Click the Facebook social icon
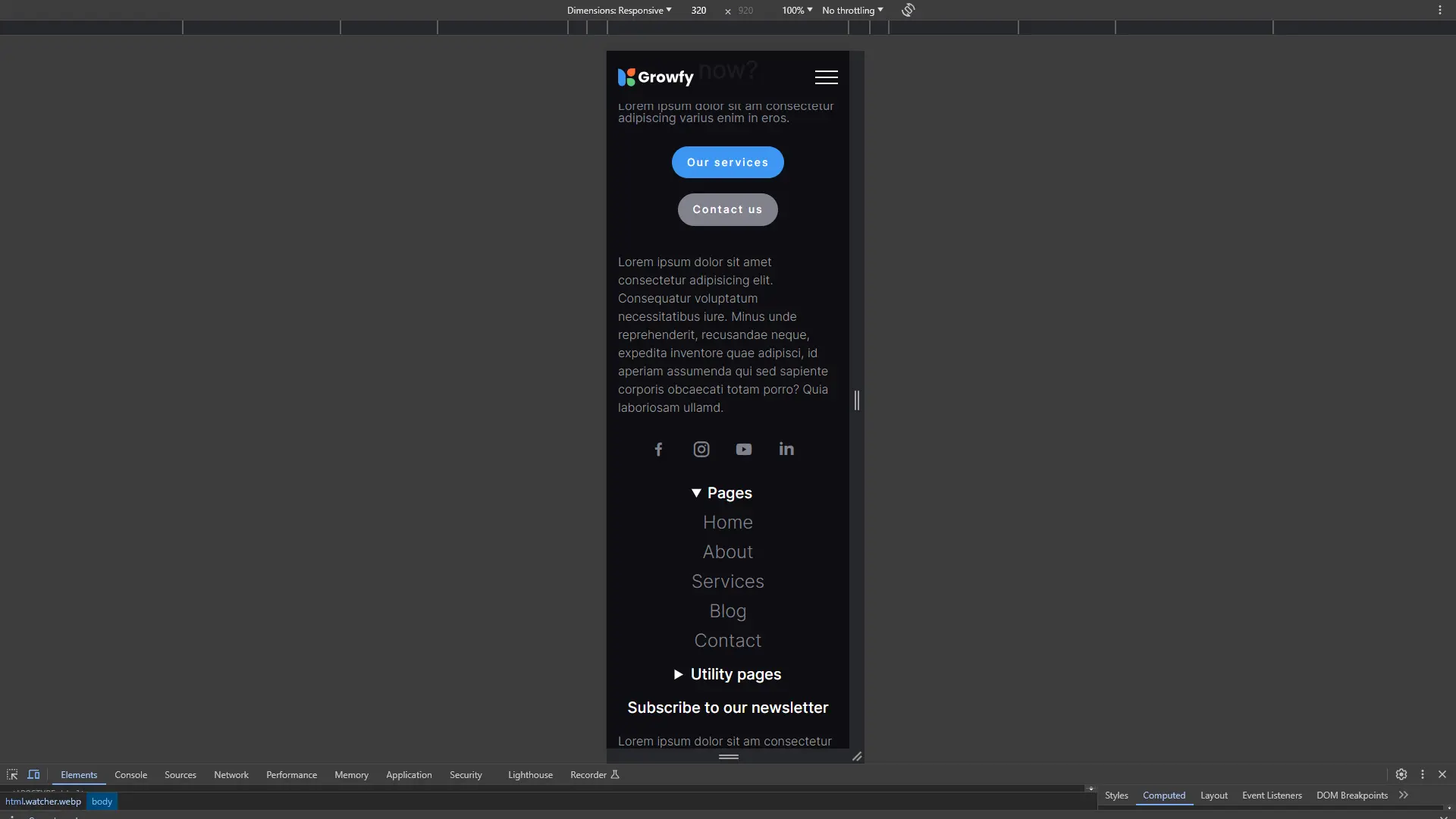 pyautogui.click(x=659, y=449)
